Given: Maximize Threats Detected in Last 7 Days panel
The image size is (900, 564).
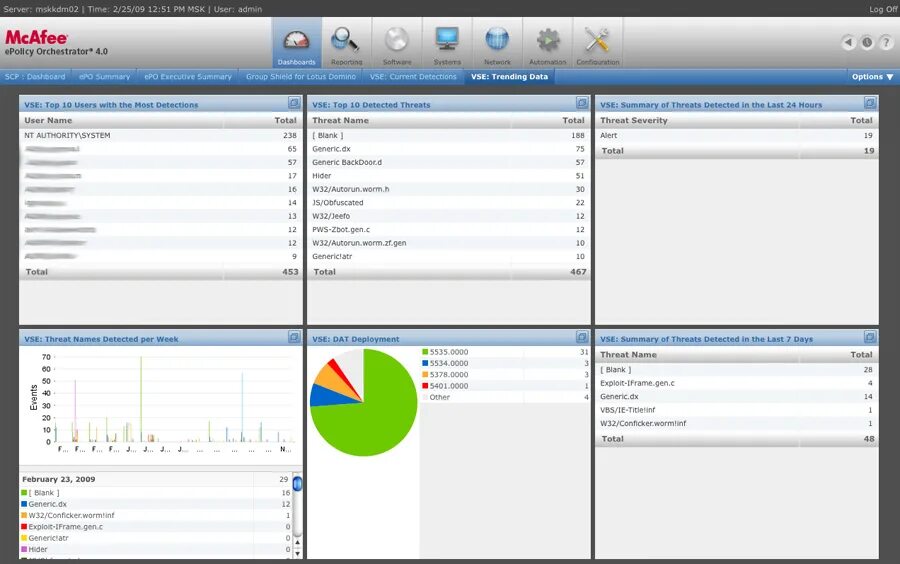Looking at the screenshot, I should (870, 337).
